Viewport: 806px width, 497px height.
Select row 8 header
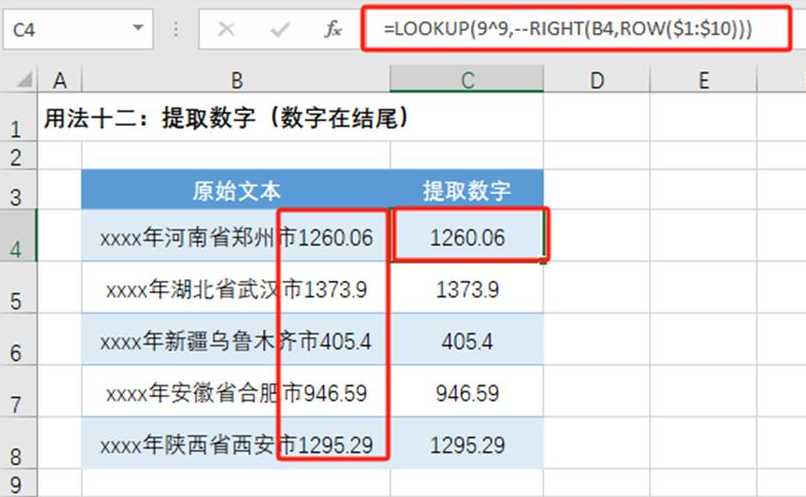point(17,443)
